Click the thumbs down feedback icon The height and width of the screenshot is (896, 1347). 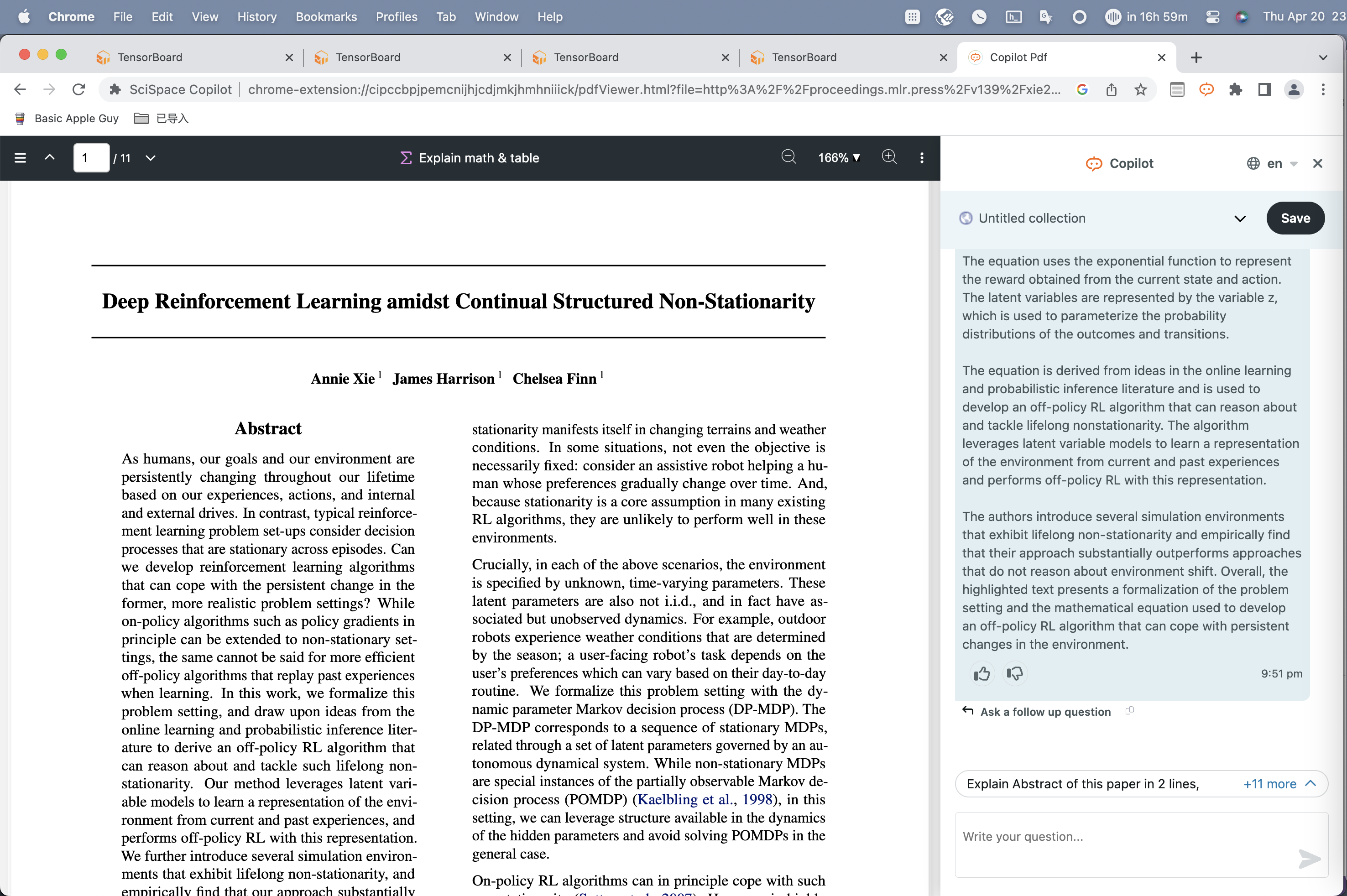(x=1014, y=674)
